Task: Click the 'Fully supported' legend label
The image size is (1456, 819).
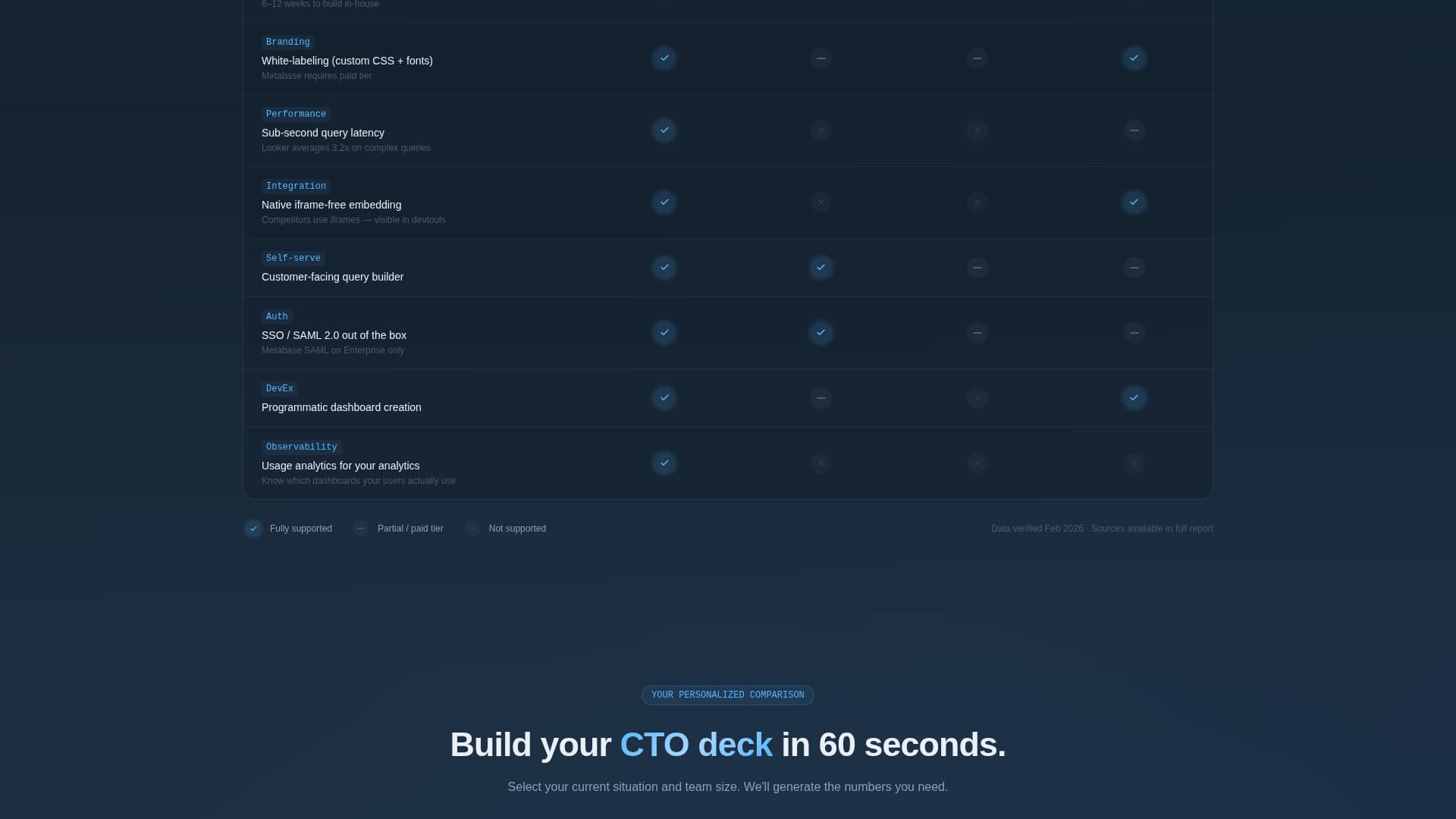Action: (301, 529)
